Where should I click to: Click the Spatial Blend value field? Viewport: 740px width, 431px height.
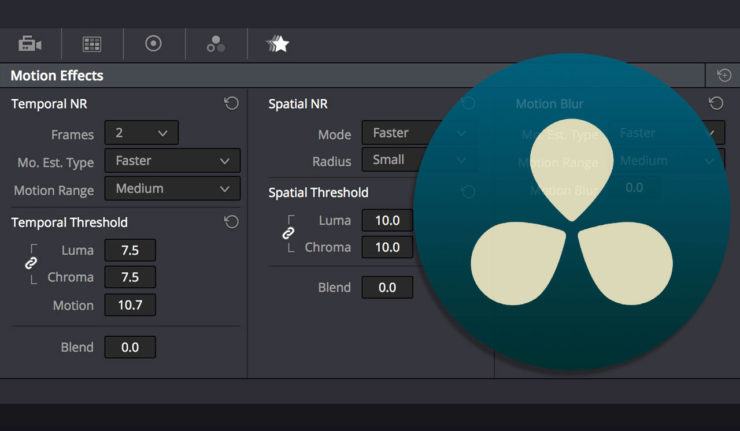coord(387,287)
